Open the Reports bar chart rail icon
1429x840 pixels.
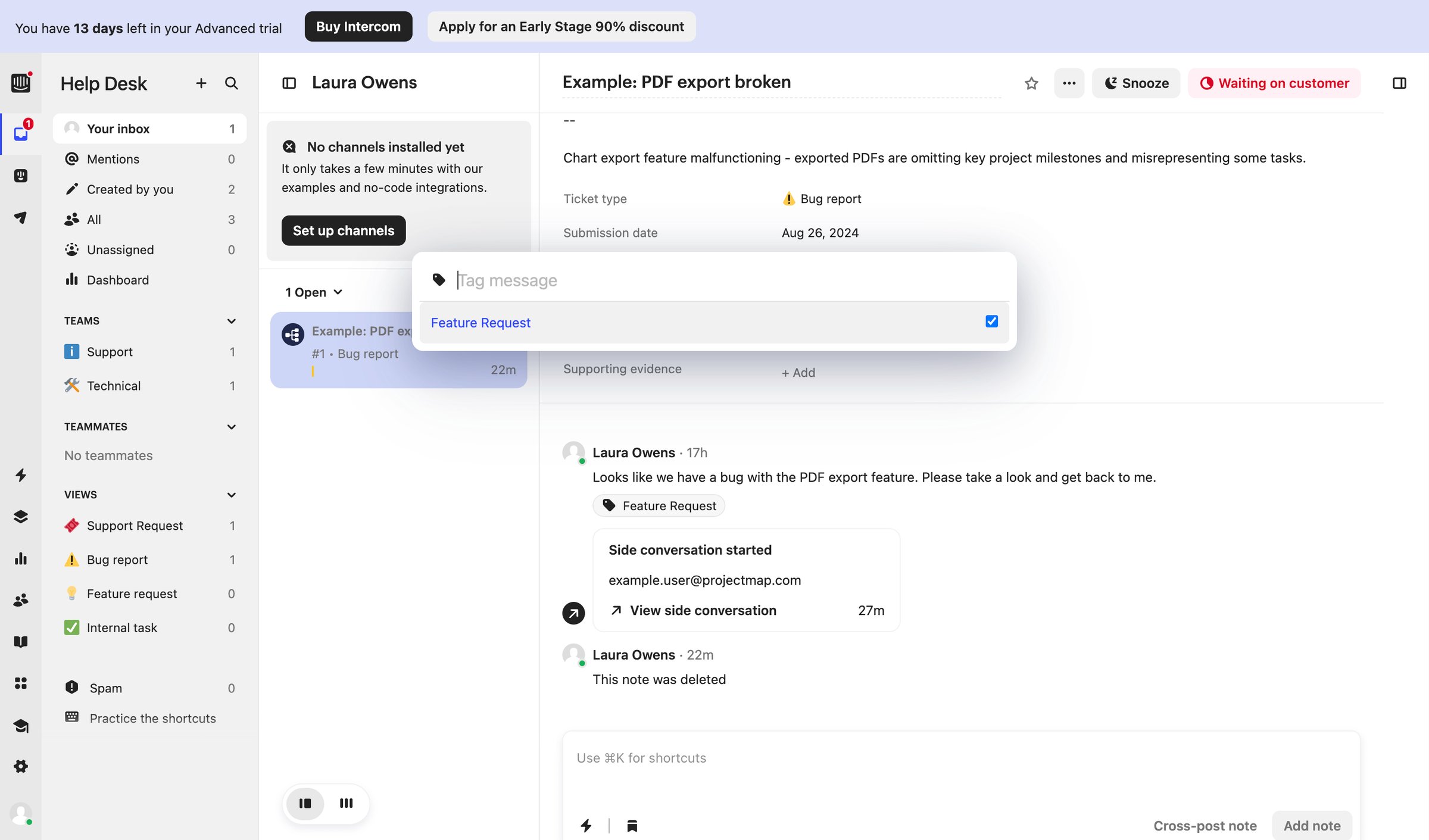(21, 558)
